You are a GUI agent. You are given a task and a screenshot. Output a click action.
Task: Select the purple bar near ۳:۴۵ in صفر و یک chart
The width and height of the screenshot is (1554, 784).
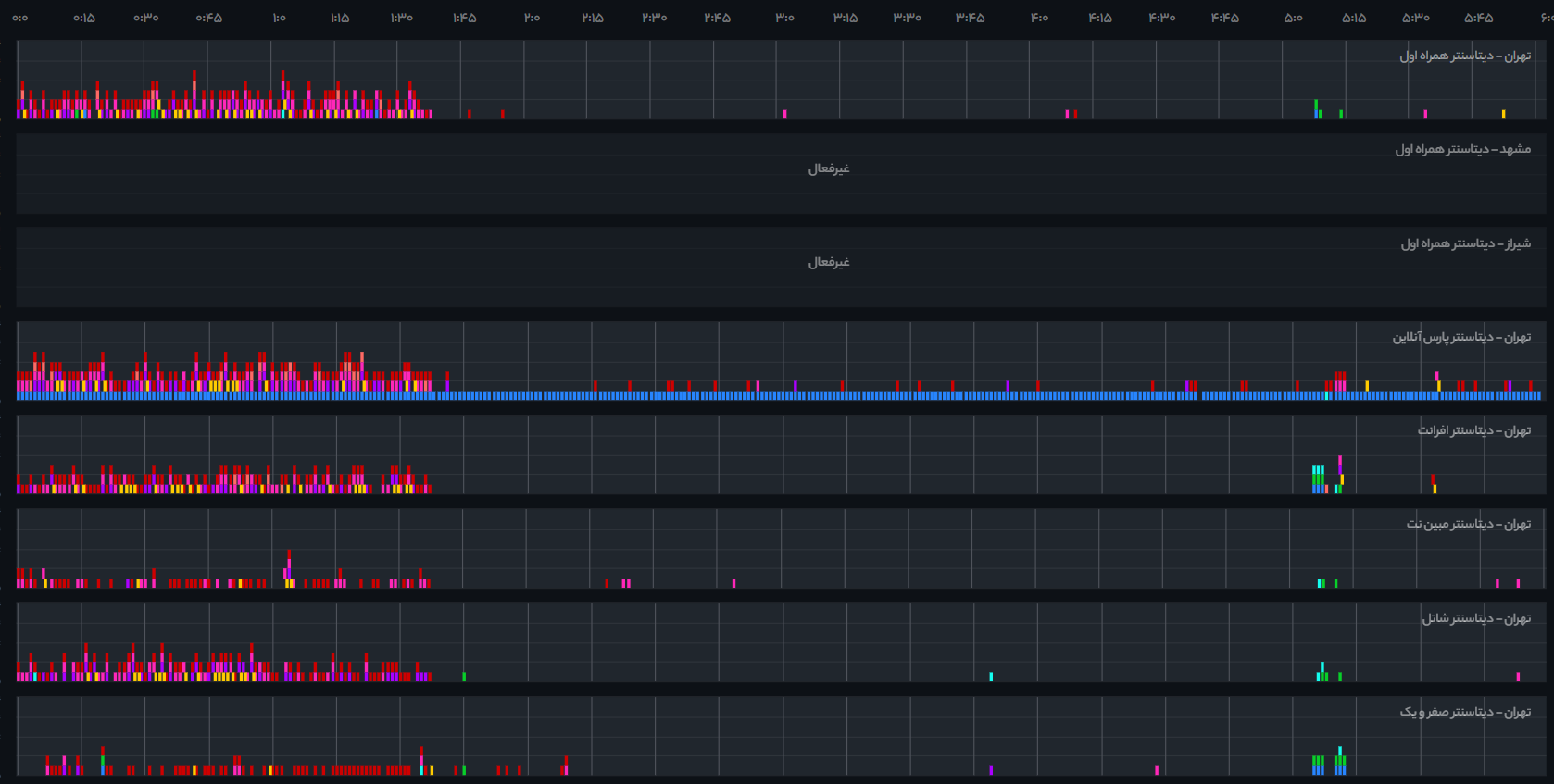coord(991,770)
